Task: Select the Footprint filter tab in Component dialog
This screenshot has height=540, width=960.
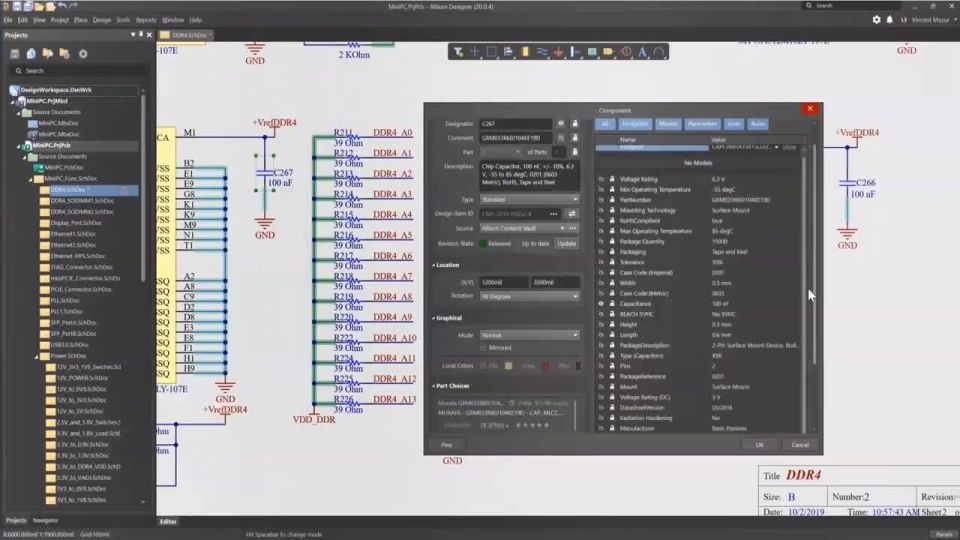Action: 634,124
